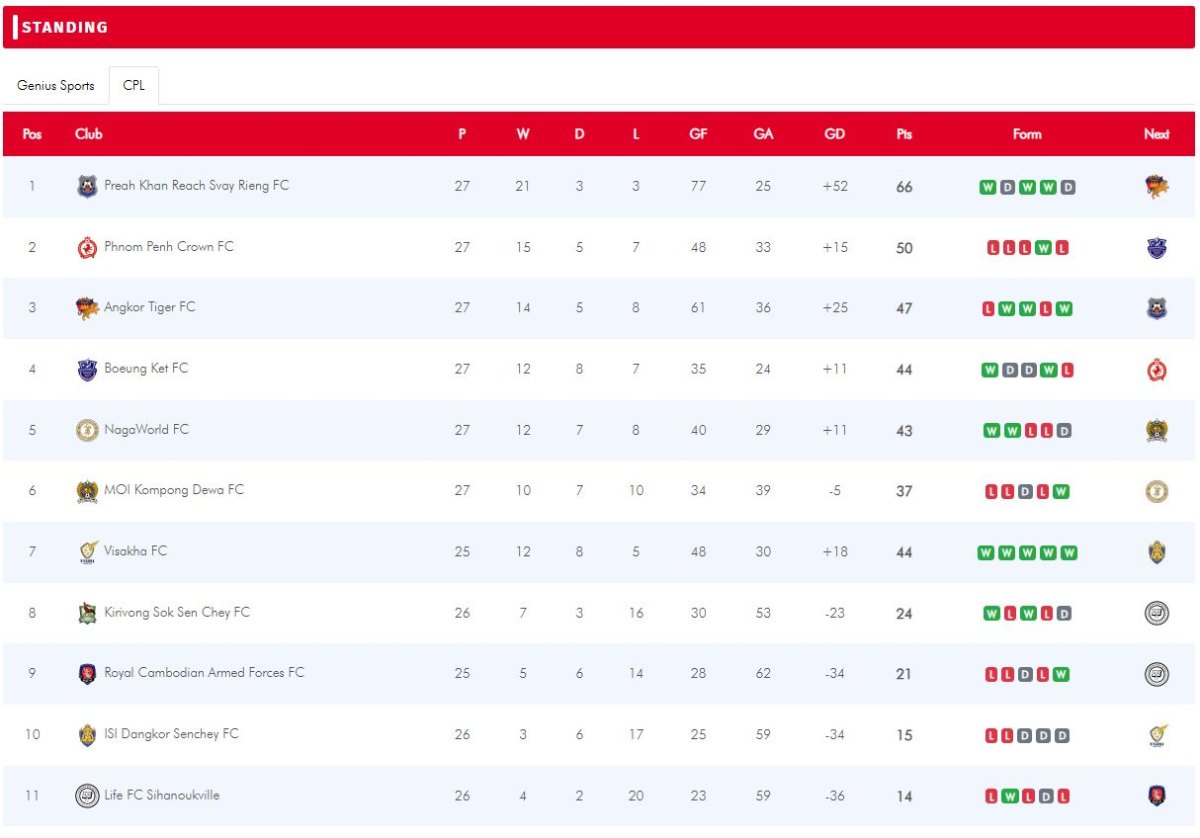Click Royal Cambodian Armed Forces FC logo
Screen dimensions: 1200x838
87,674
